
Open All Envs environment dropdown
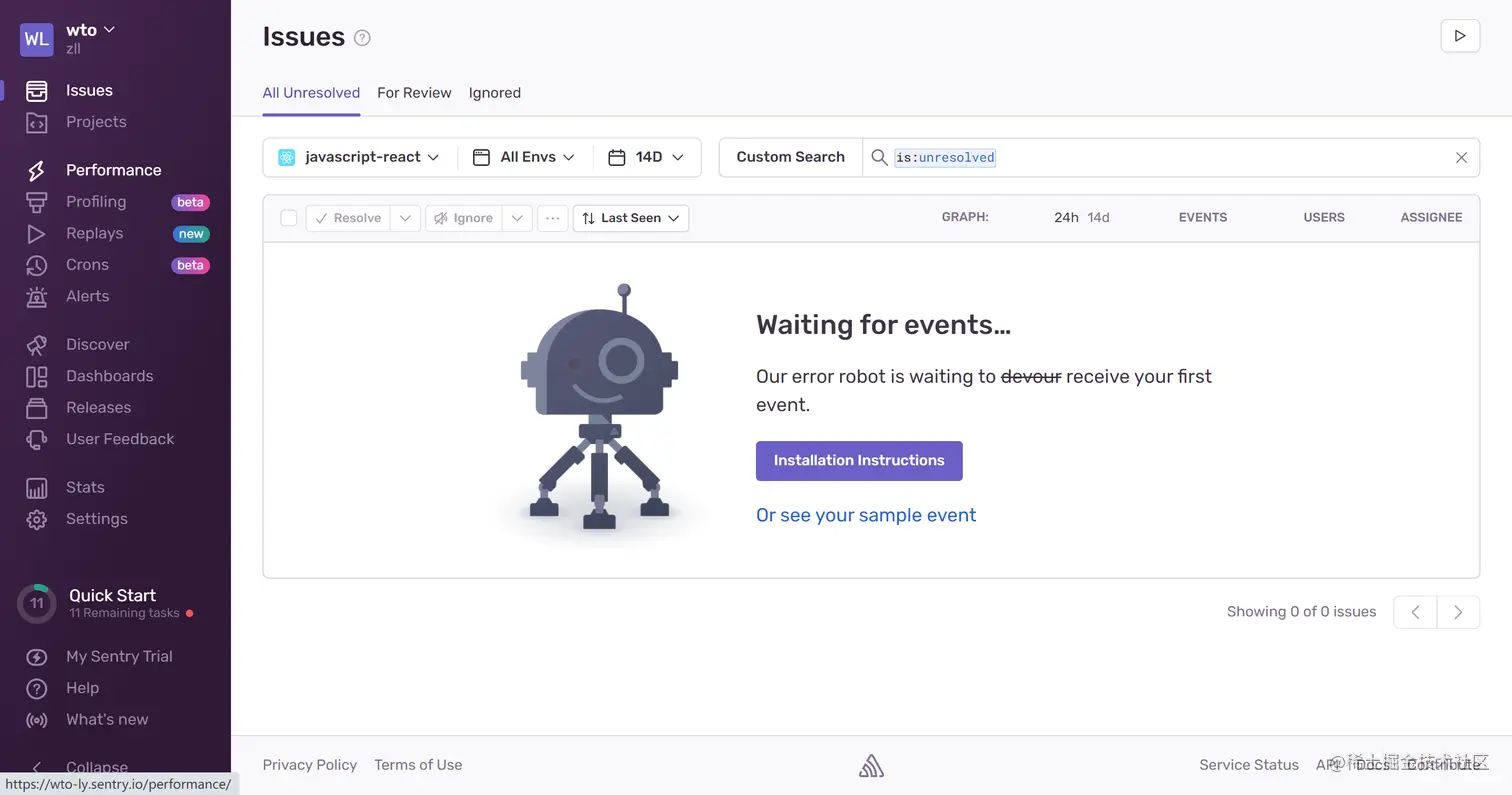pyautogui.click(x=524, y=157)
